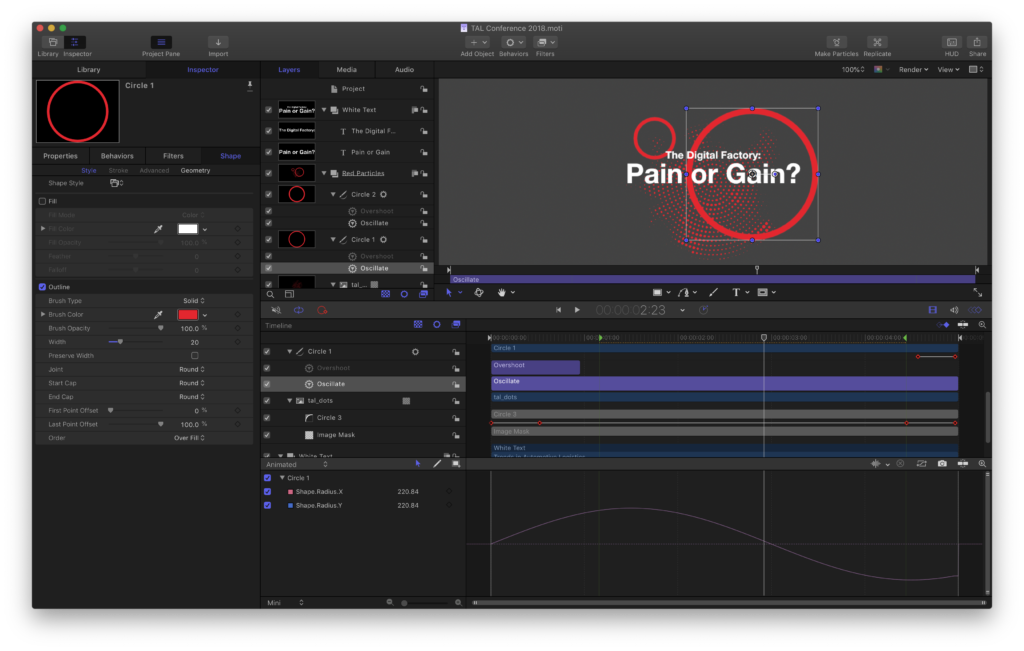The width and height of the screenshot is (1024, 651).
Task: Open the Animated curve set dropdown
Action: [x=296, y=465]
